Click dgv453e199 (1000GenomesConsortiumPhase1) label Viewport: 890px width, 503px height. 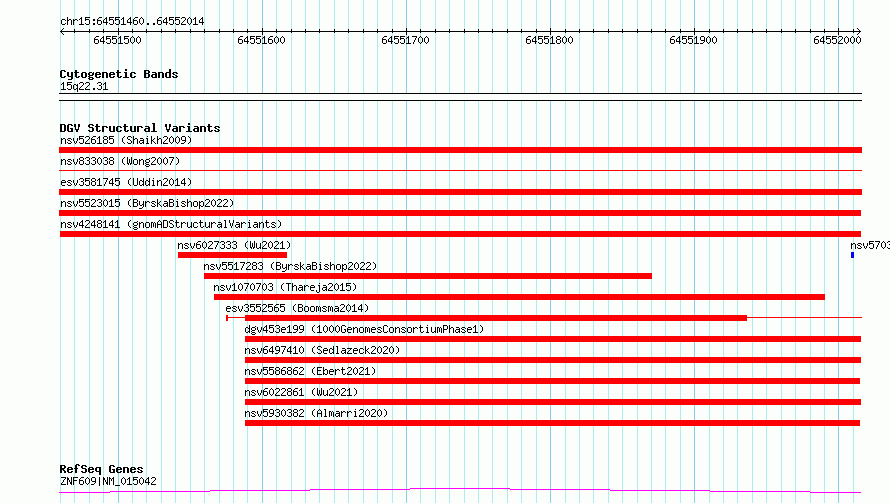[x=364, y=329]
